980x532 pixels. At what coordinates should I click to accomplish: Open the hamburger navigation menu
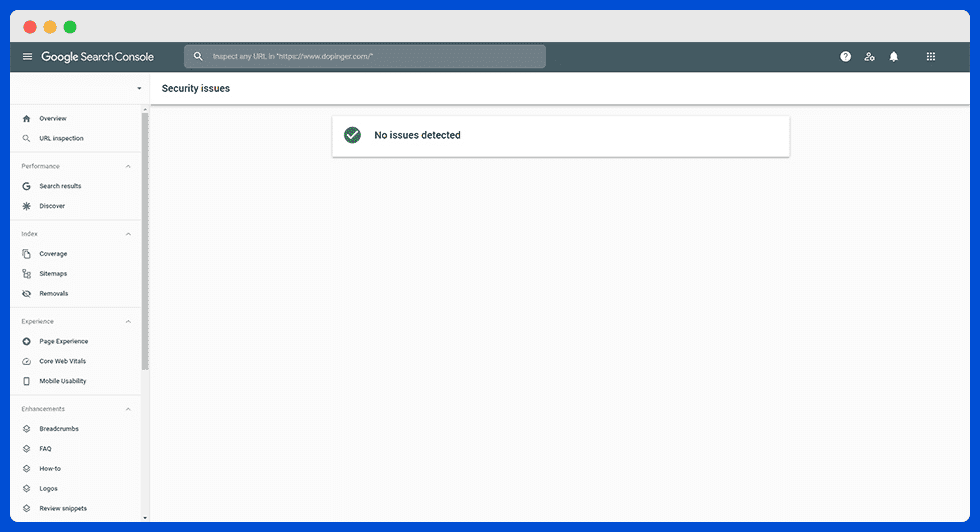pyautogui.click(x=28, y=56)
